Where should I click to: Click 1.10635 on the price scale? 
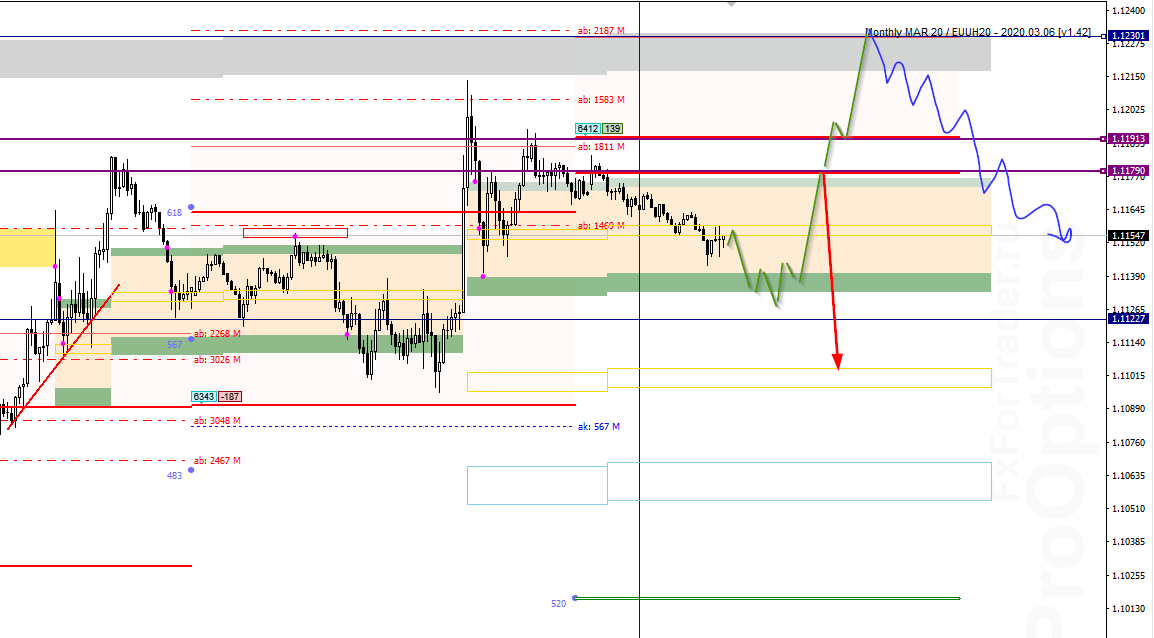1128,475
